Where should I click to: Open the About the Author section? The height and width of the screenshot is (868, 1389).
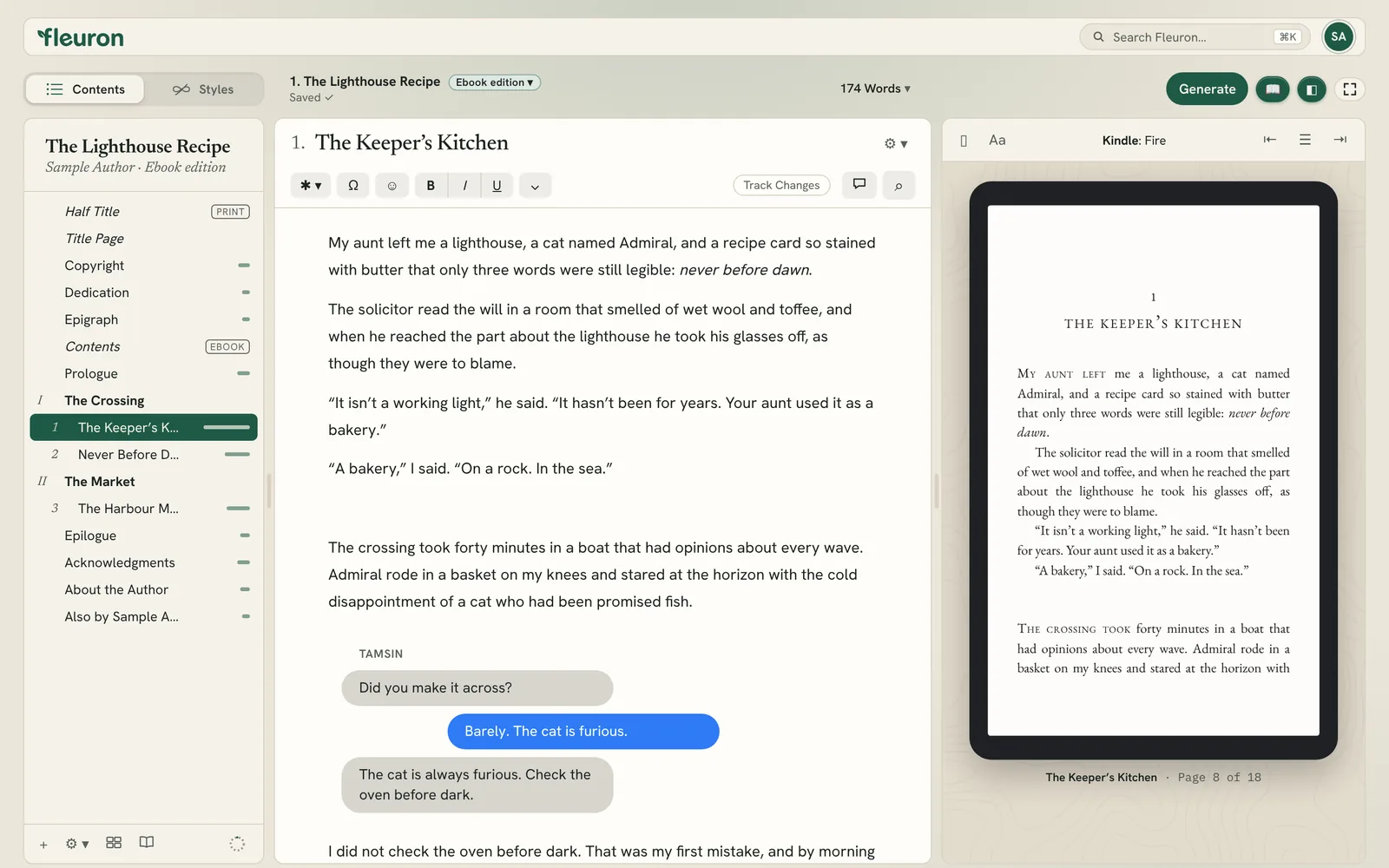(144, 590)
